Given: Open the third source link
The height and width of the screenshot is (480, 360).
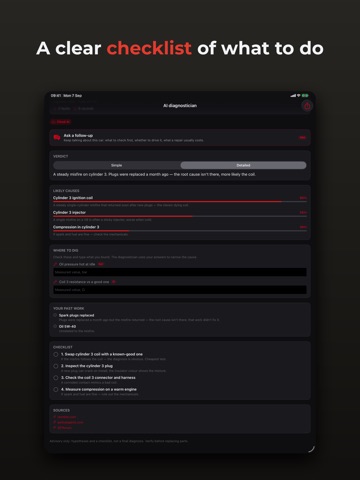Looking at the screenshot, I should coord(63,428).
